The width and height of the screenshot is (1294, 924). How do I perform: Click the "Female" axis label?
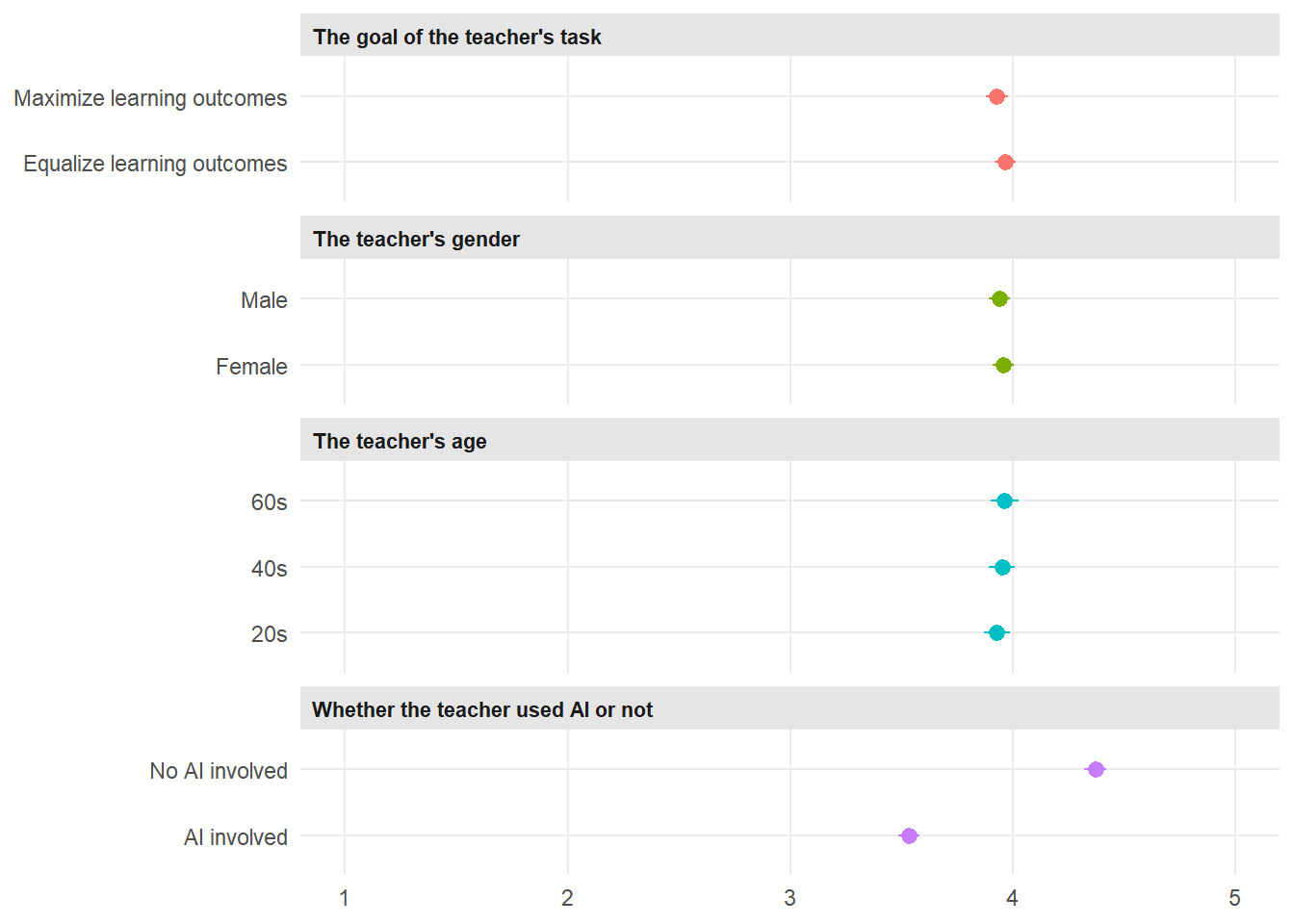tap(251, 367)
